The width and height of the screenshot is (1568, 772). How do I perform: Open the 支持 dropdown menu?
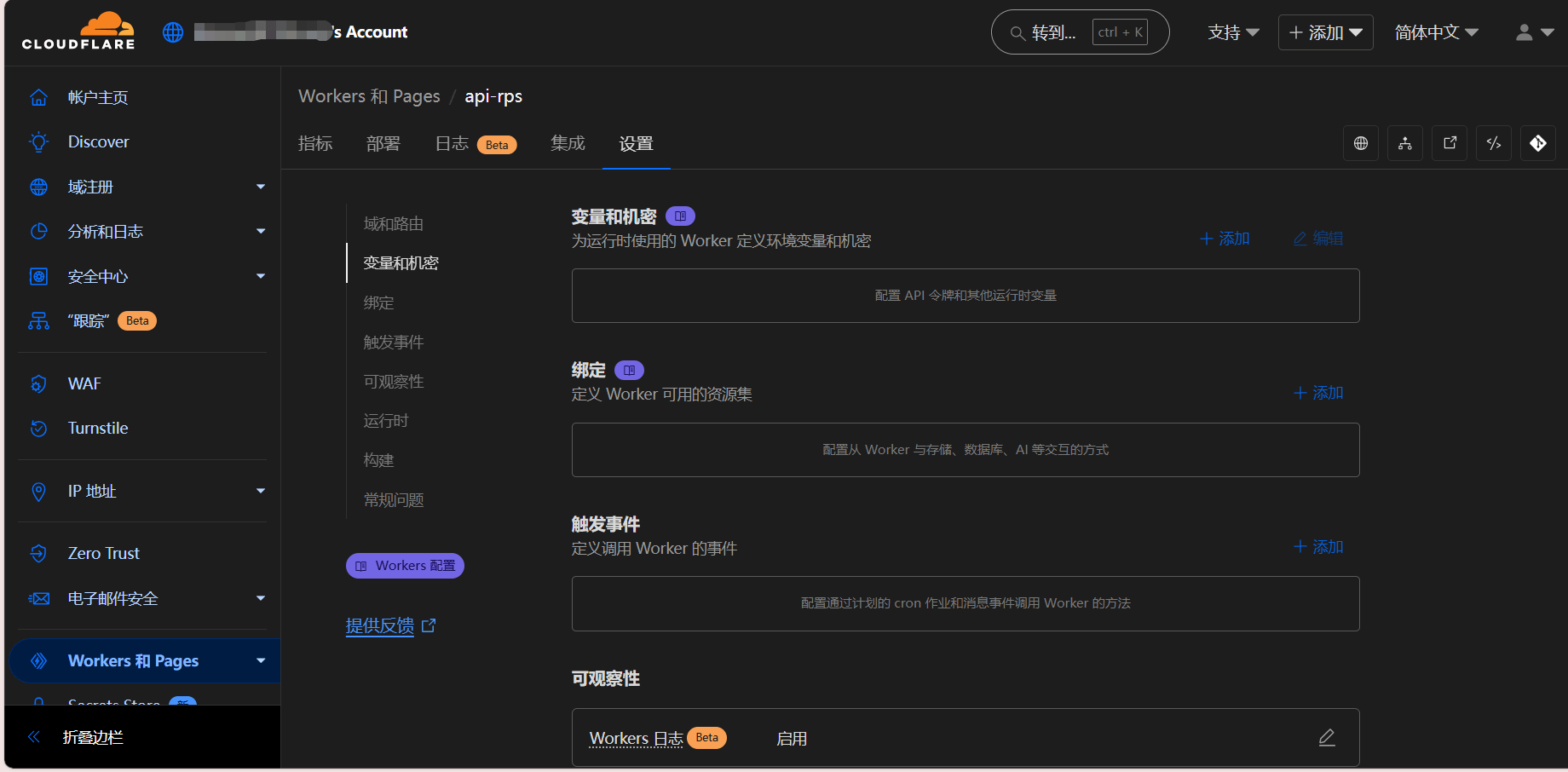coord(1233,32)
